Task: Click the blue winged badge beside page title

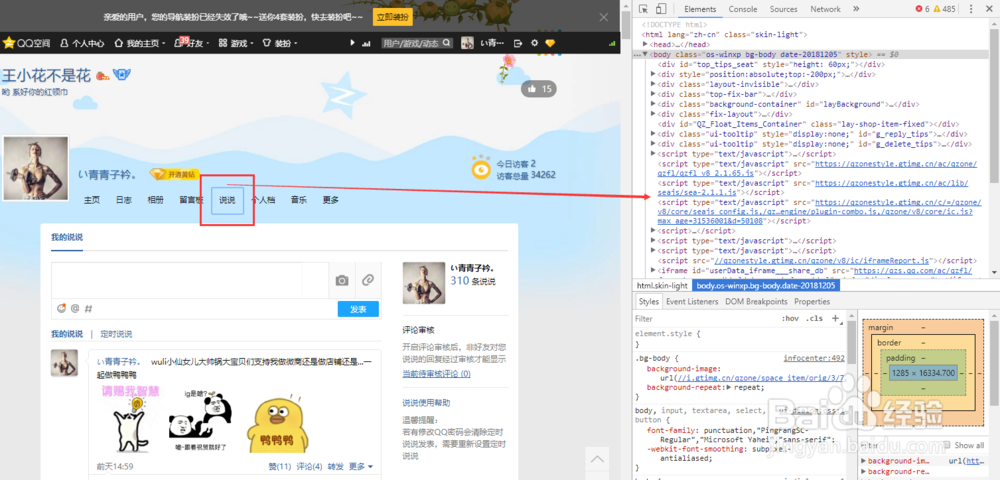Action: 122,76
